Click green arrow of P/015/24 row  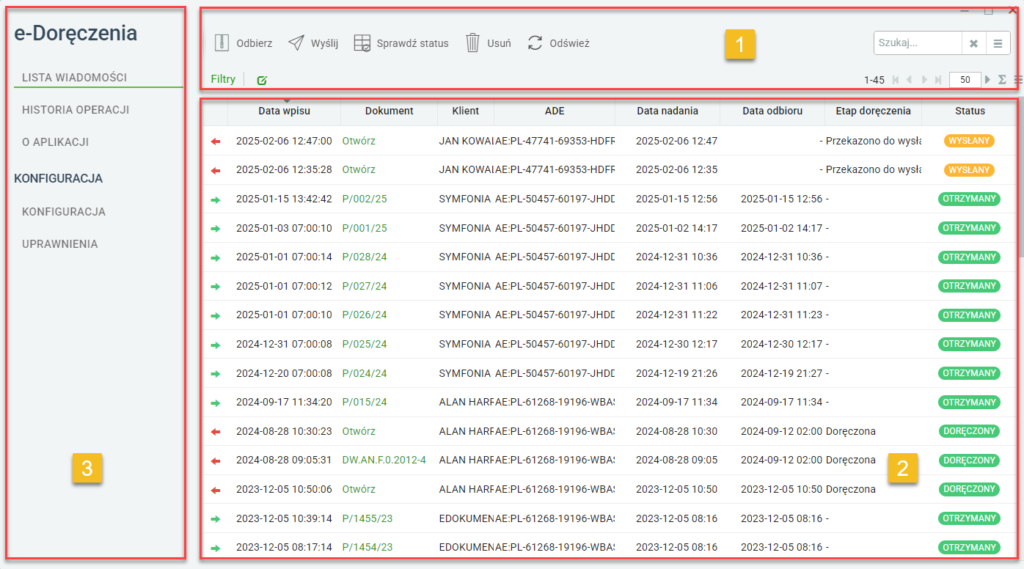click(216, 403)
